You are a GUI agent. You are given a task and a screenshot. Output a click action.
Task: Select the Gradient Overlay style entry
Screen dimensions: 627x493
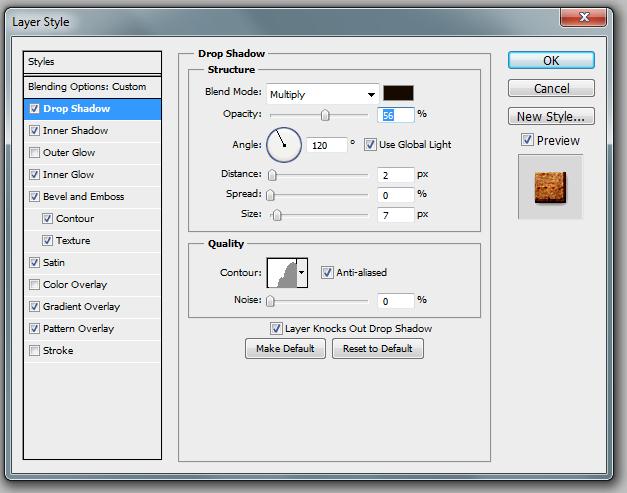point(81,307)
